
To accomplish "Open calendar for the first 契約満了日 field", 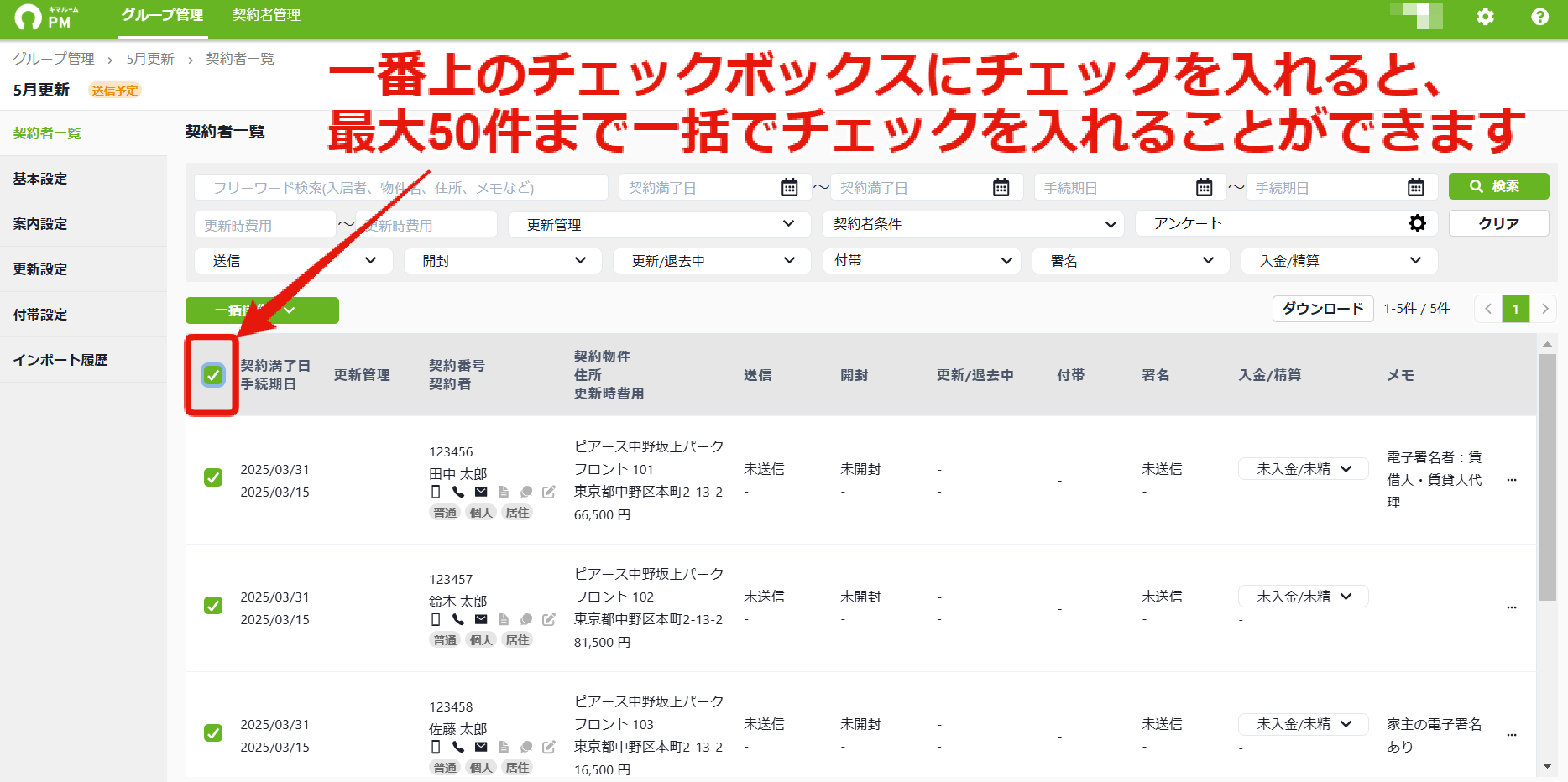I will click(789, 187).
